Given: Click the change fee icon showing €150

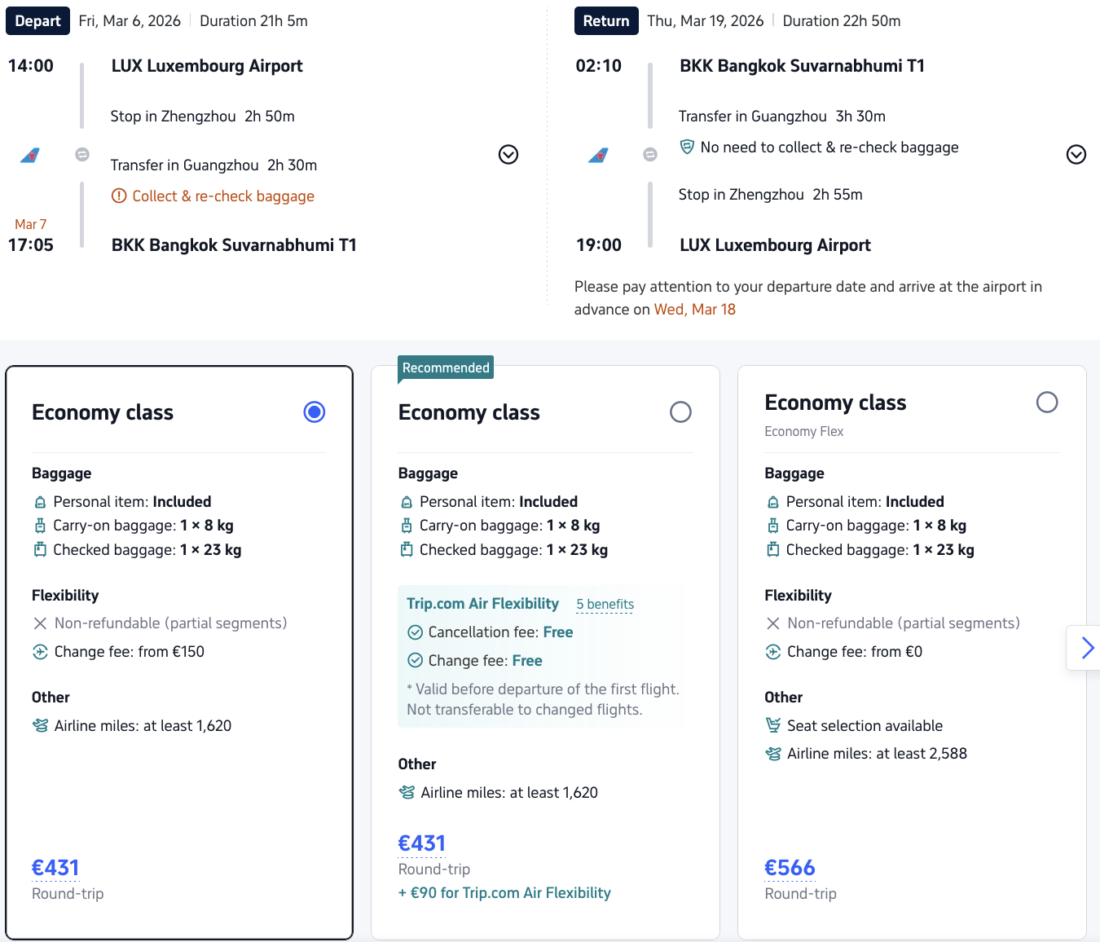Looking at the screenshot, I should tap(40, 652).
